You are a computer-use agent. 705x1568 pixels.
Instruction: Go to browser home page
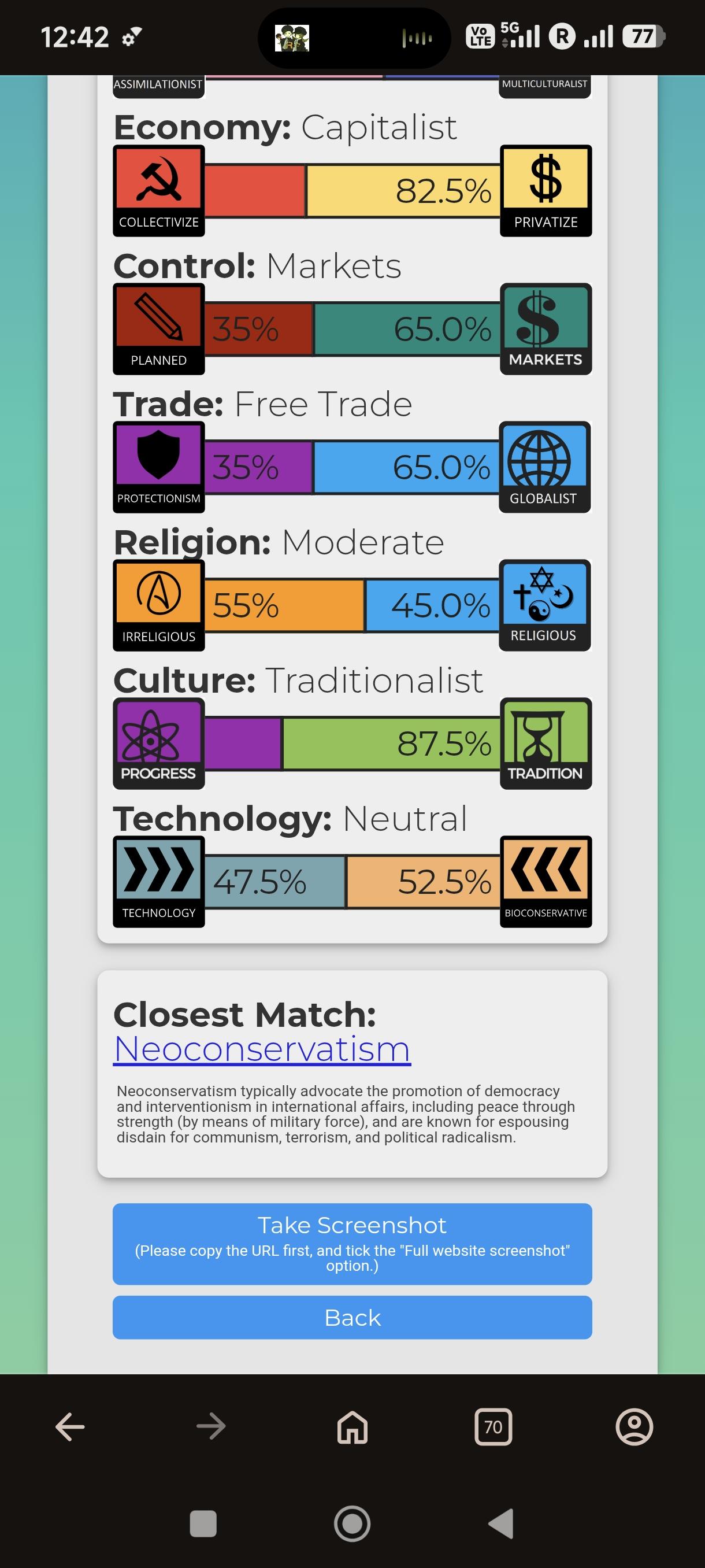[353, 1427]
